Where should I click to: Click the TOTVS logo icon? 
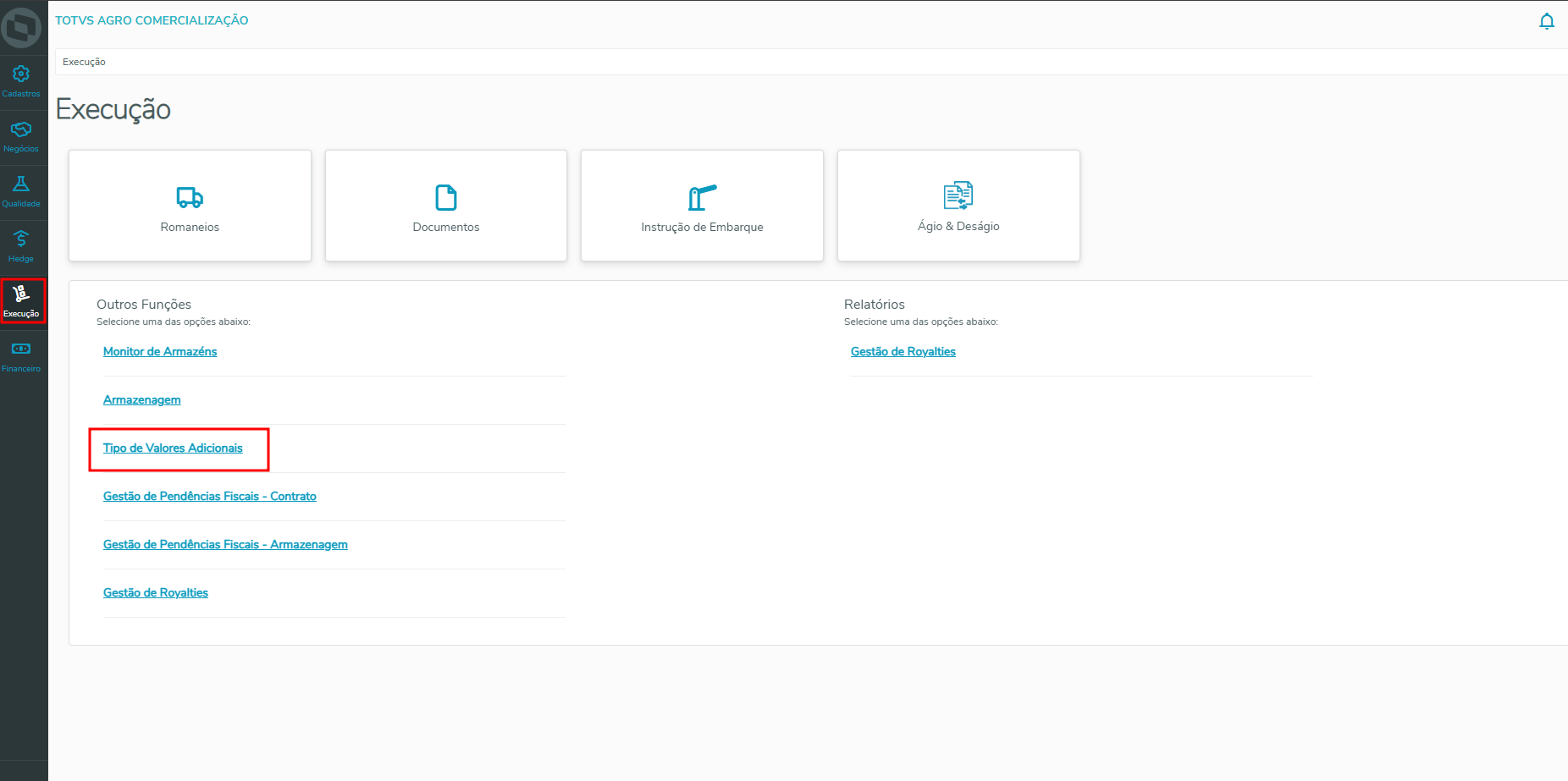(21, 28)
